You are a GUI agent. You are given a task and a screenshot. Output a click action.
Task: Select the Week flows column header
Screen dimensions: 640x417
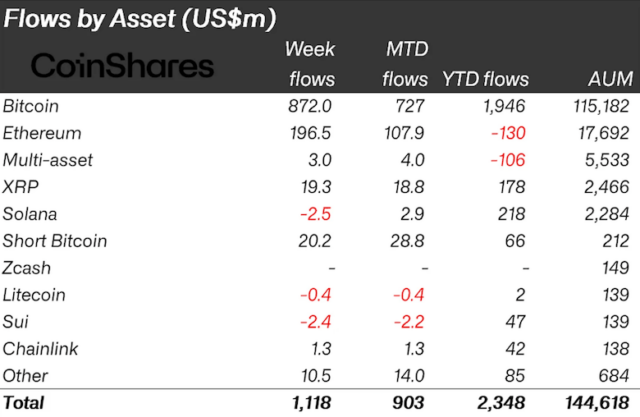pyautogui.click(x=311, y=64)
